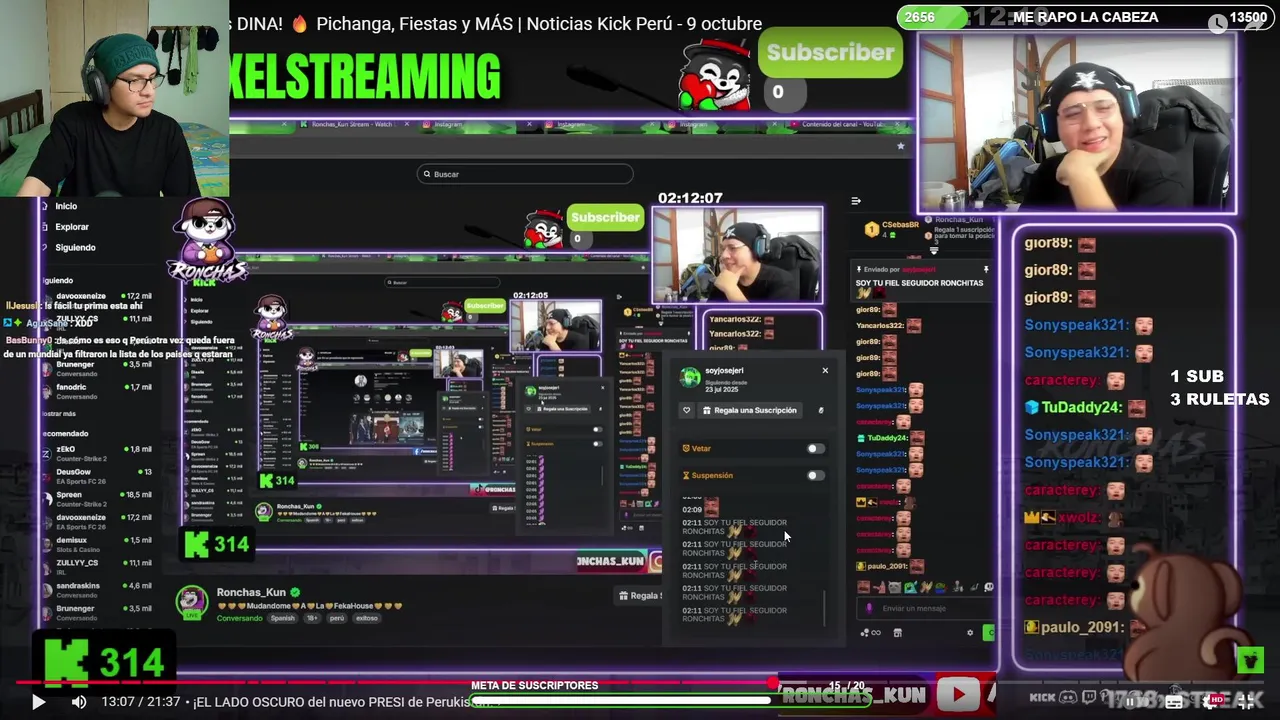Select the perú tag

click(336, 618)
